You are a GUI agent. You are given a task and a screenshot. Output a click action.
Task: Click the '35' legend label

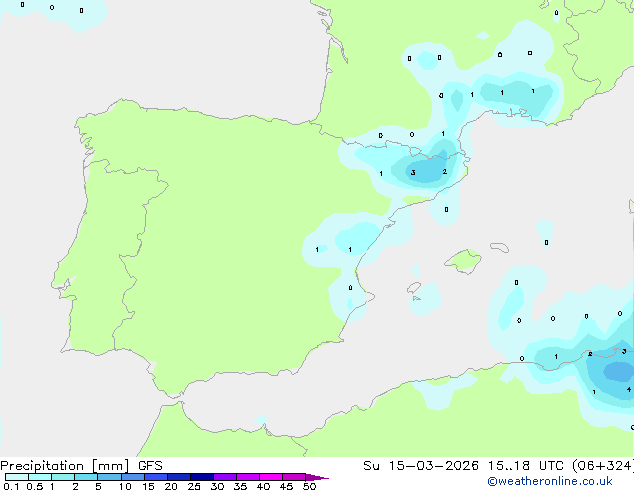click(240, 486)
